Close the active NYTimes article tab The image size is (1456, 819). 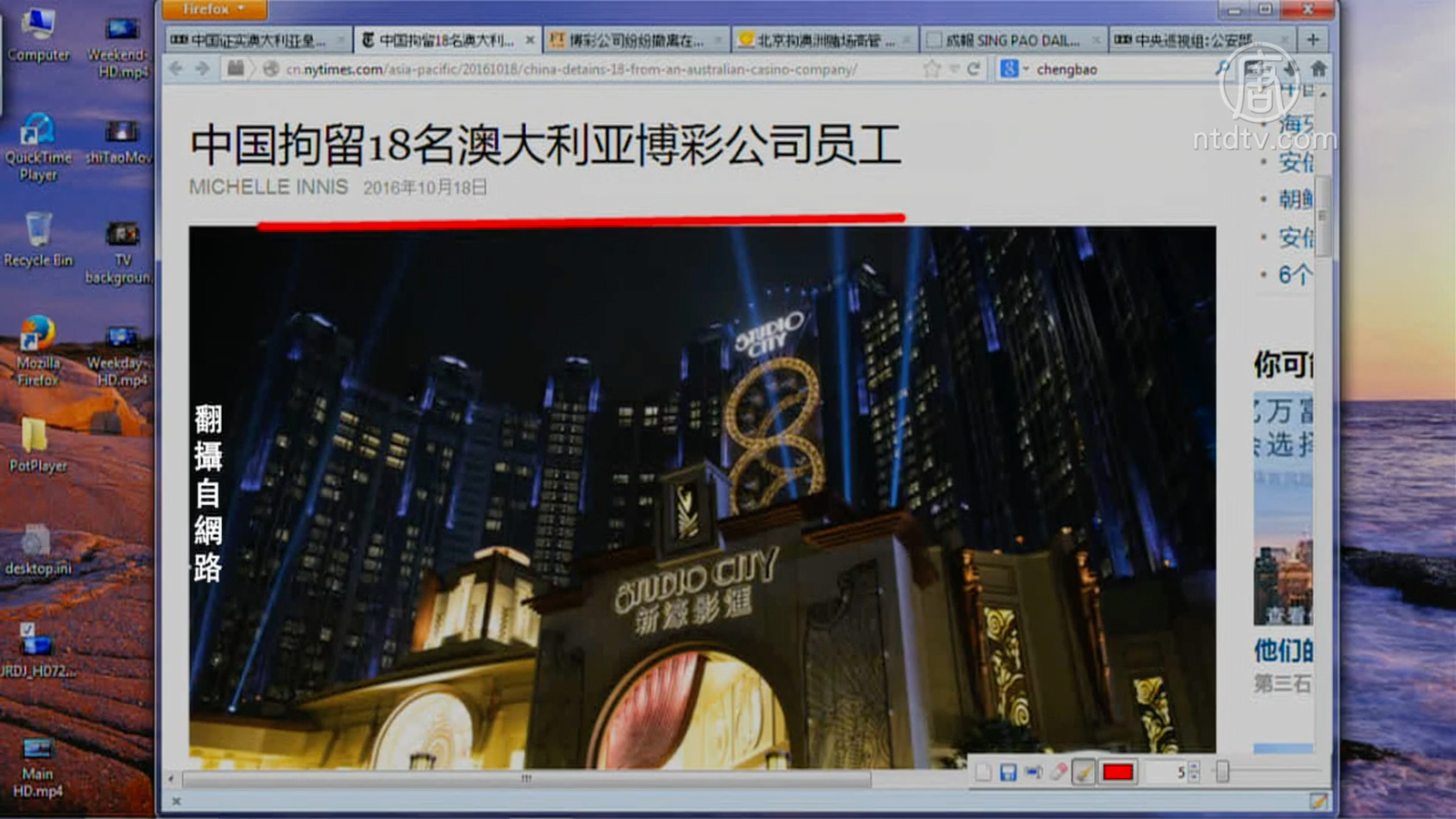(530, 40)
